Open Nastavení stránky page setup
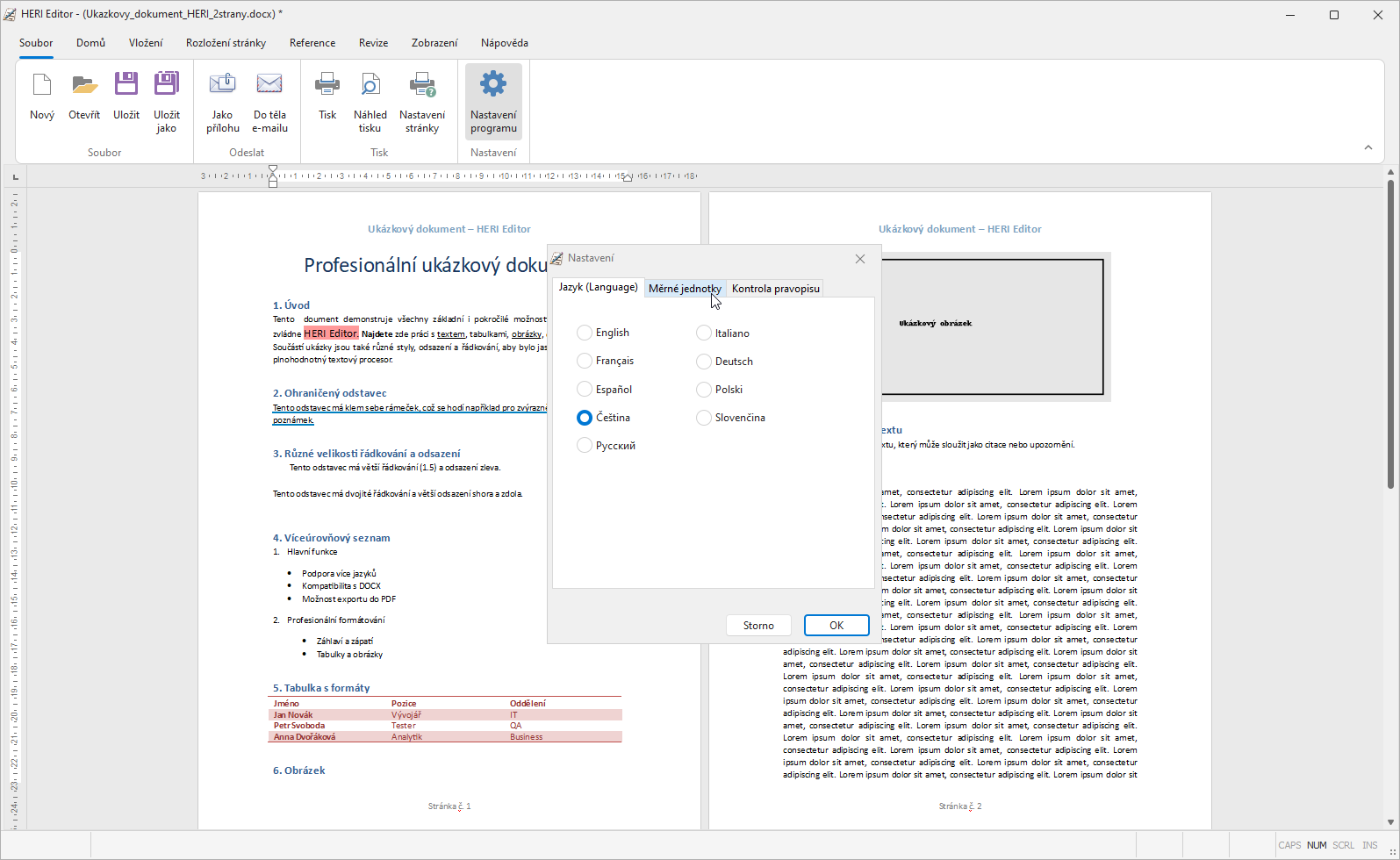The height and width of the screenshot is (860, 1400). coord(422,85)
